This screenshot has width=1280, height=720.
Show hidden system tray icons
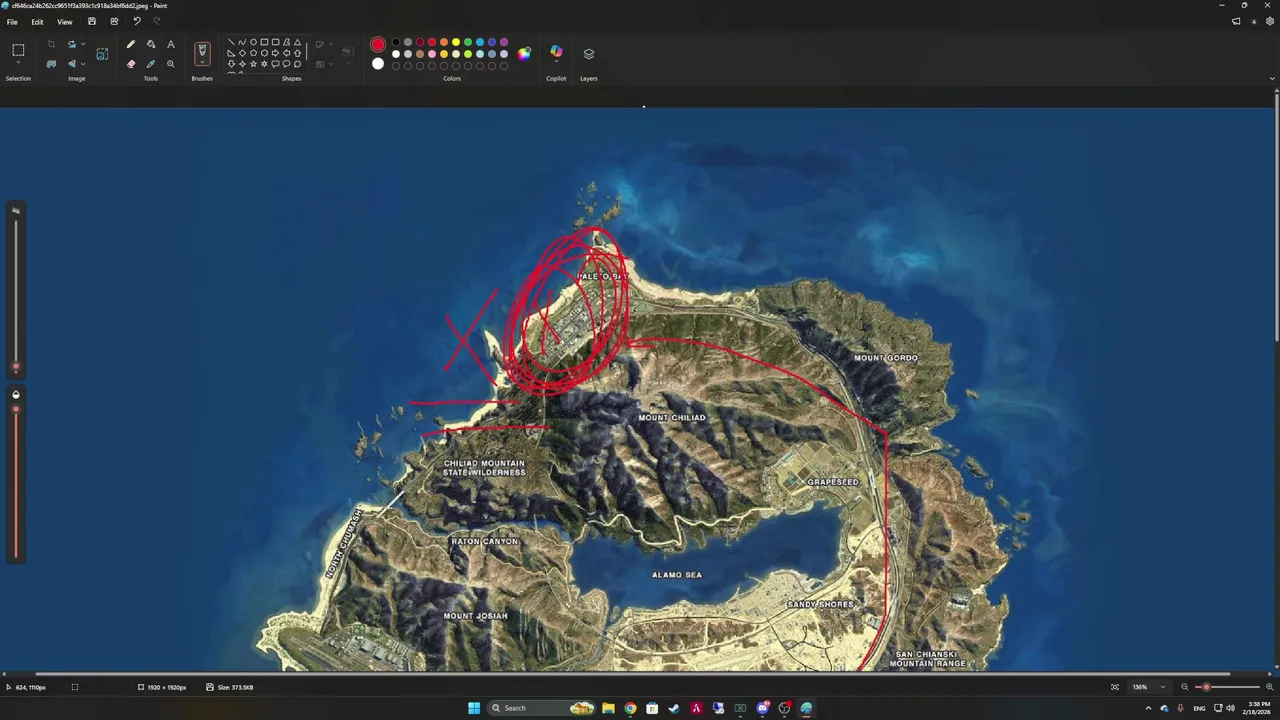(1148, 708)
